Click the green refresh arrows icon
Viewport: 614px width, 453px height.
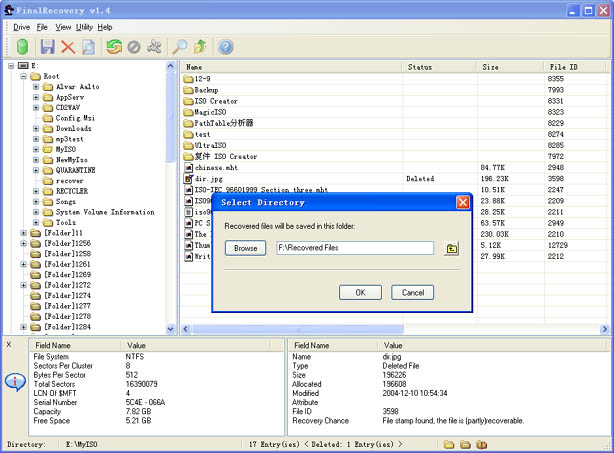(x=114, y=47)
